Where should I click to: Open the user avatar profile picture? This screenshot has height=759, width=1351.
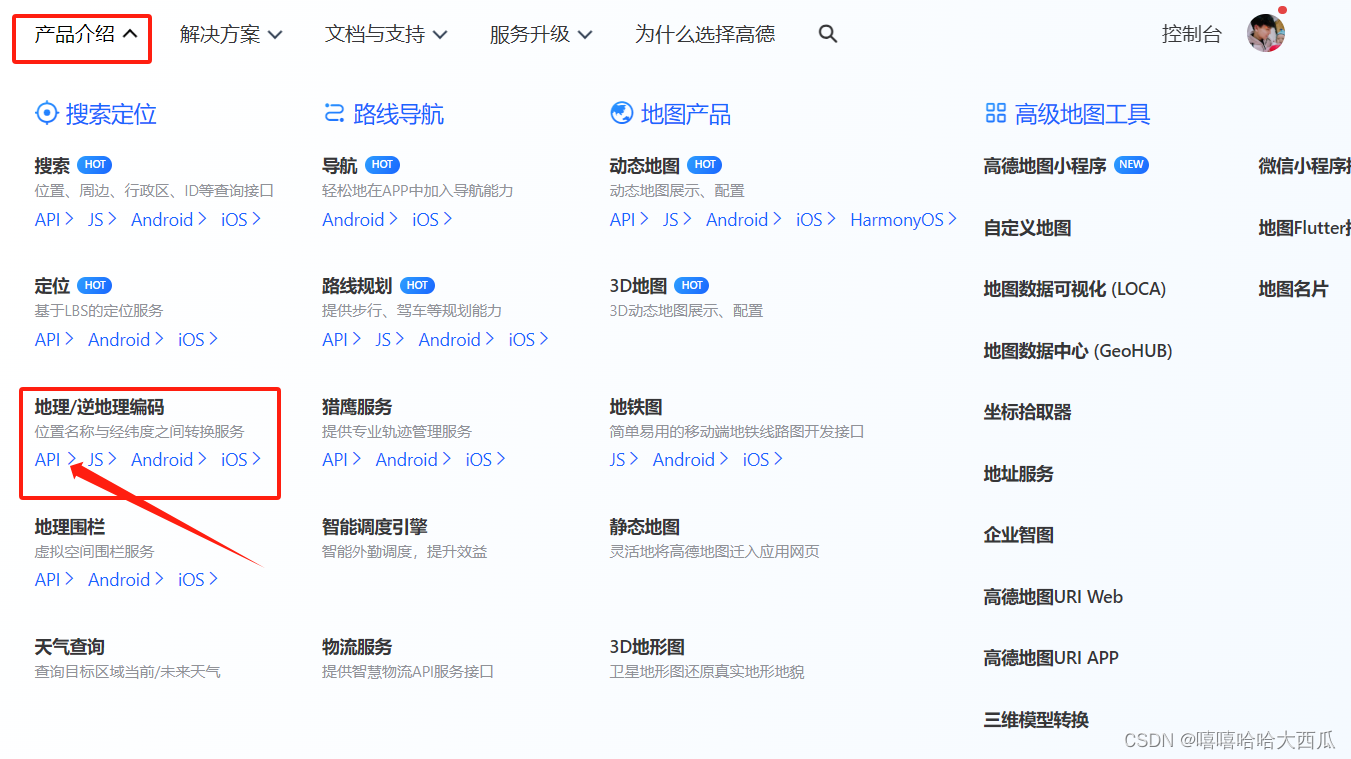coord(1265,33)
